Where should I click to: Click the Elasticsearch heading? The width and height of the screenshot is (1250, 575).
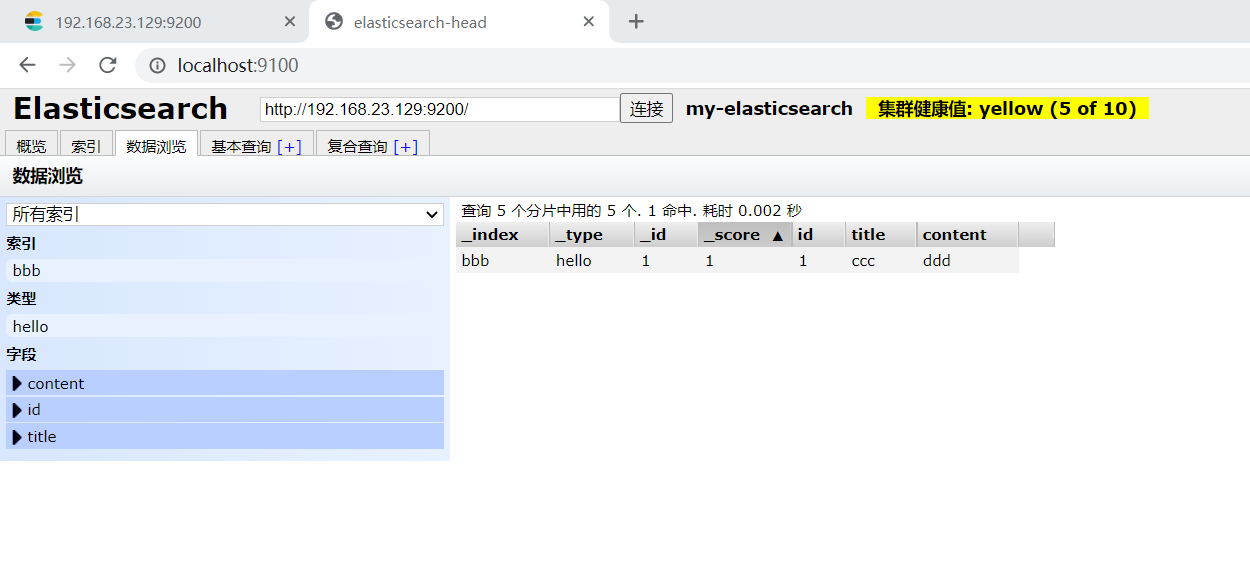click(x=120, y=108)
